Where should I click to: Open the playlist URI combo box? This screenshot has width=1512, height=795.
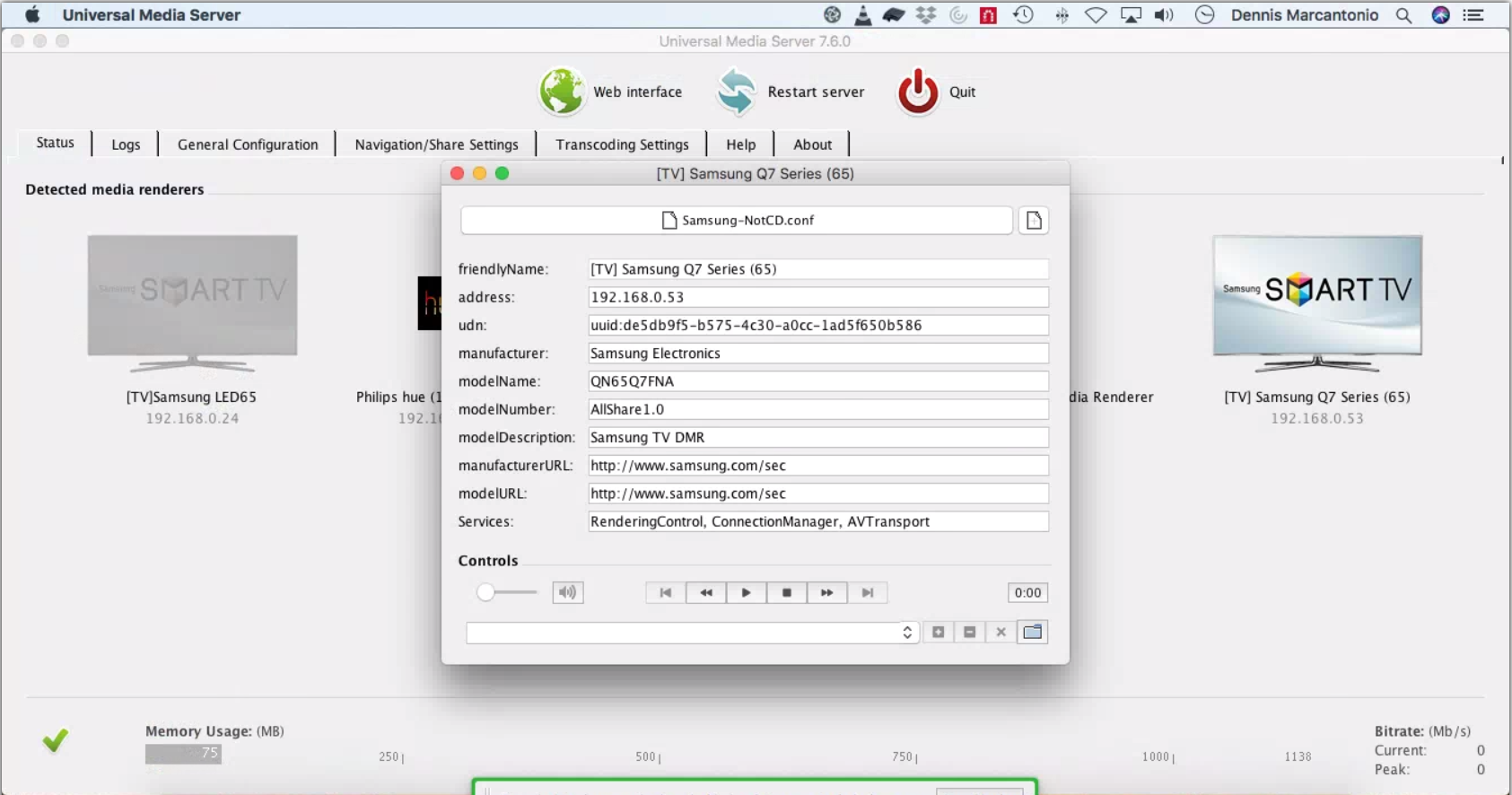click(693, 633)
